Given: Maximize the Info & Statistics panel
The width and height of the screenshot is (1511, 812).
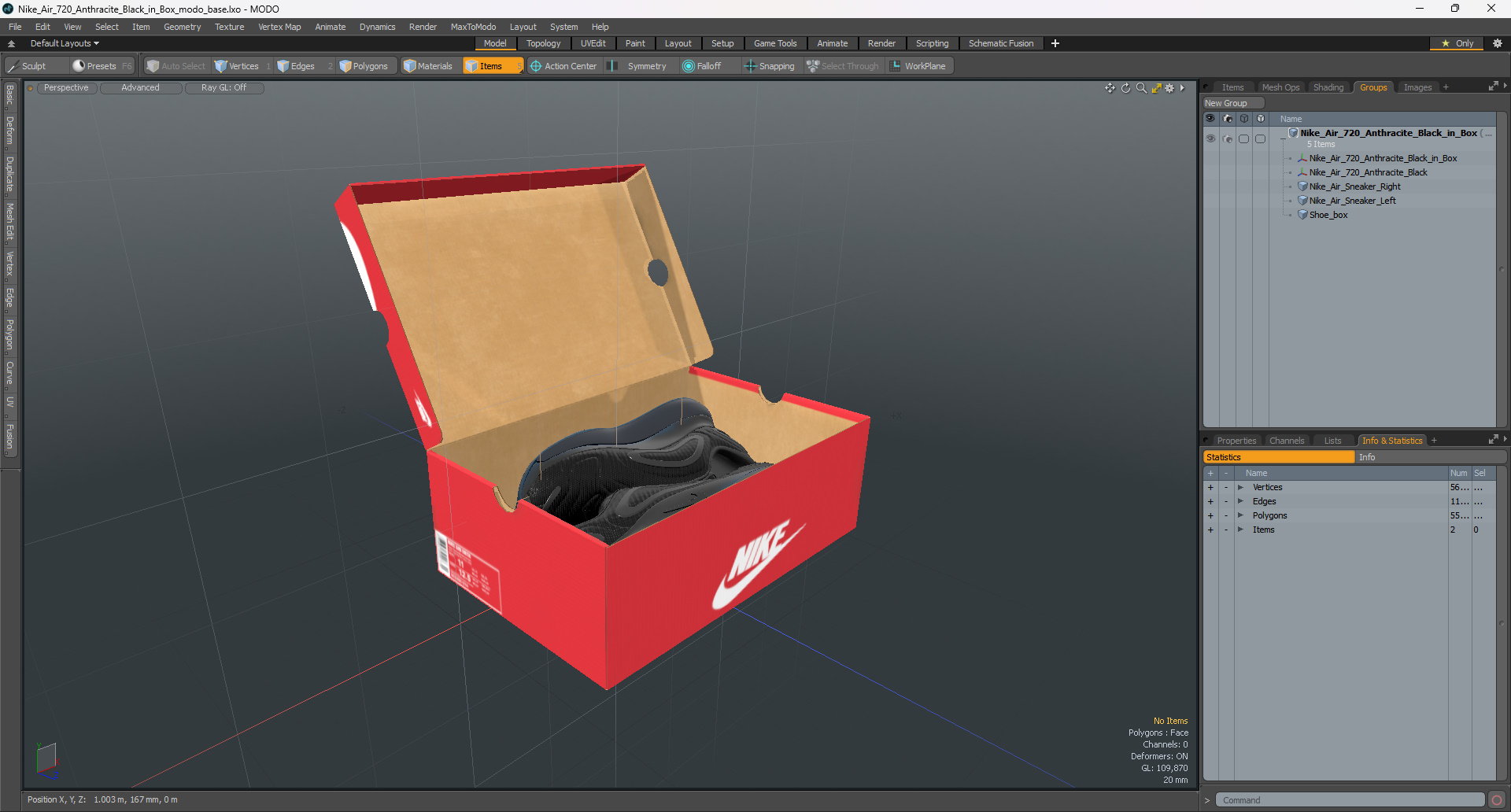Looking at the screenshot, I should 1493,440.
